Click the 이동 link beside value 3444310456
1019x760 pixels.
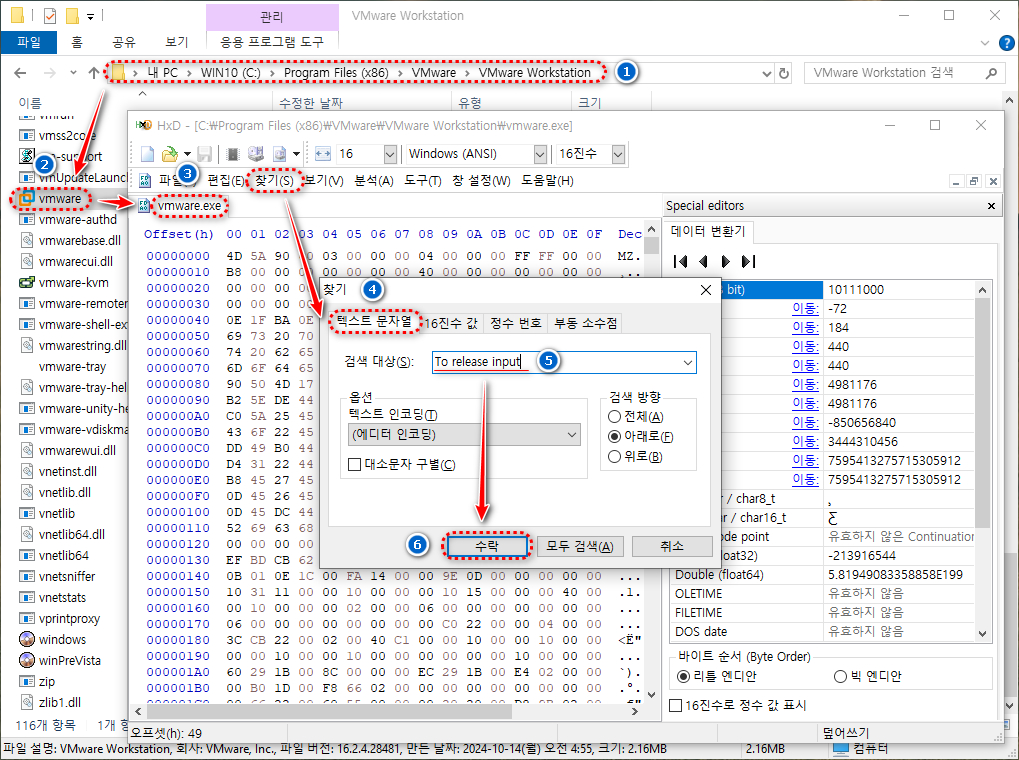point(805,441)
